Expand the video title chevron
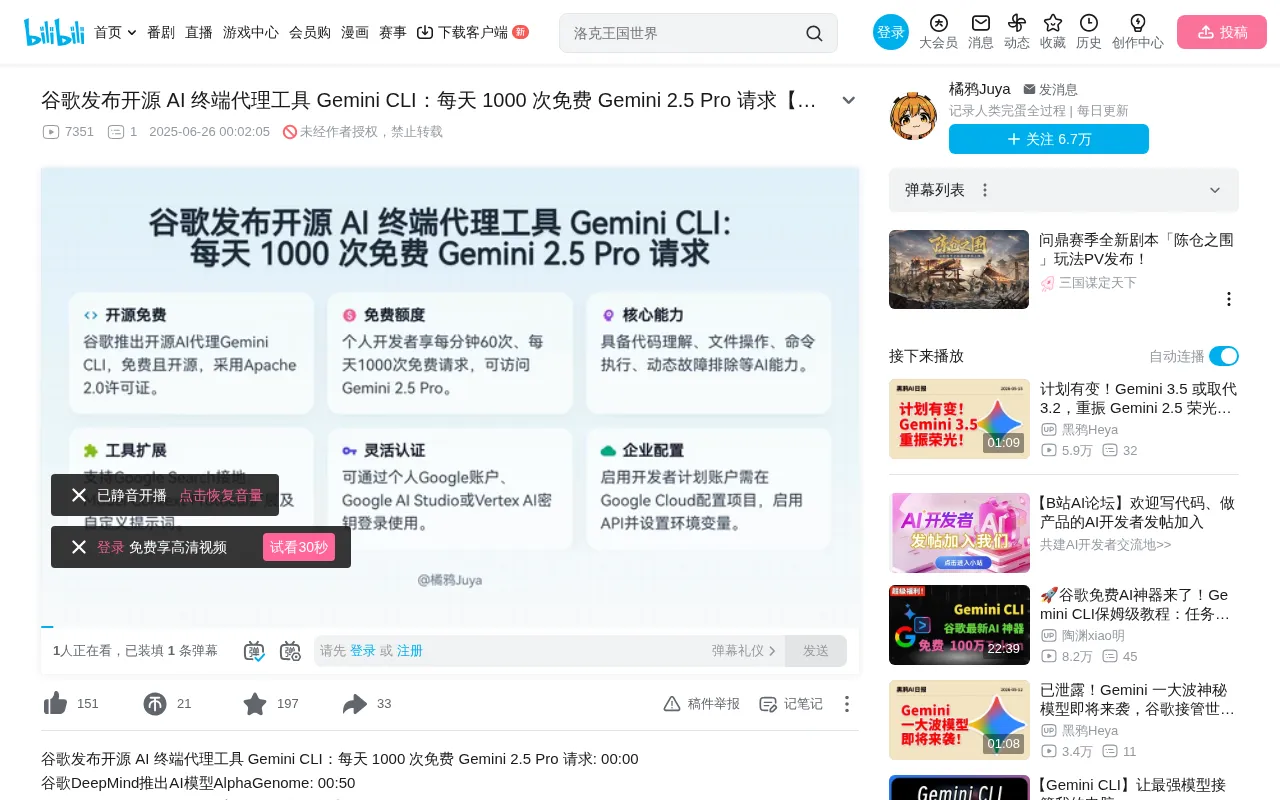This screenshot has width=1280, height=800. click(x=849, y=100)
